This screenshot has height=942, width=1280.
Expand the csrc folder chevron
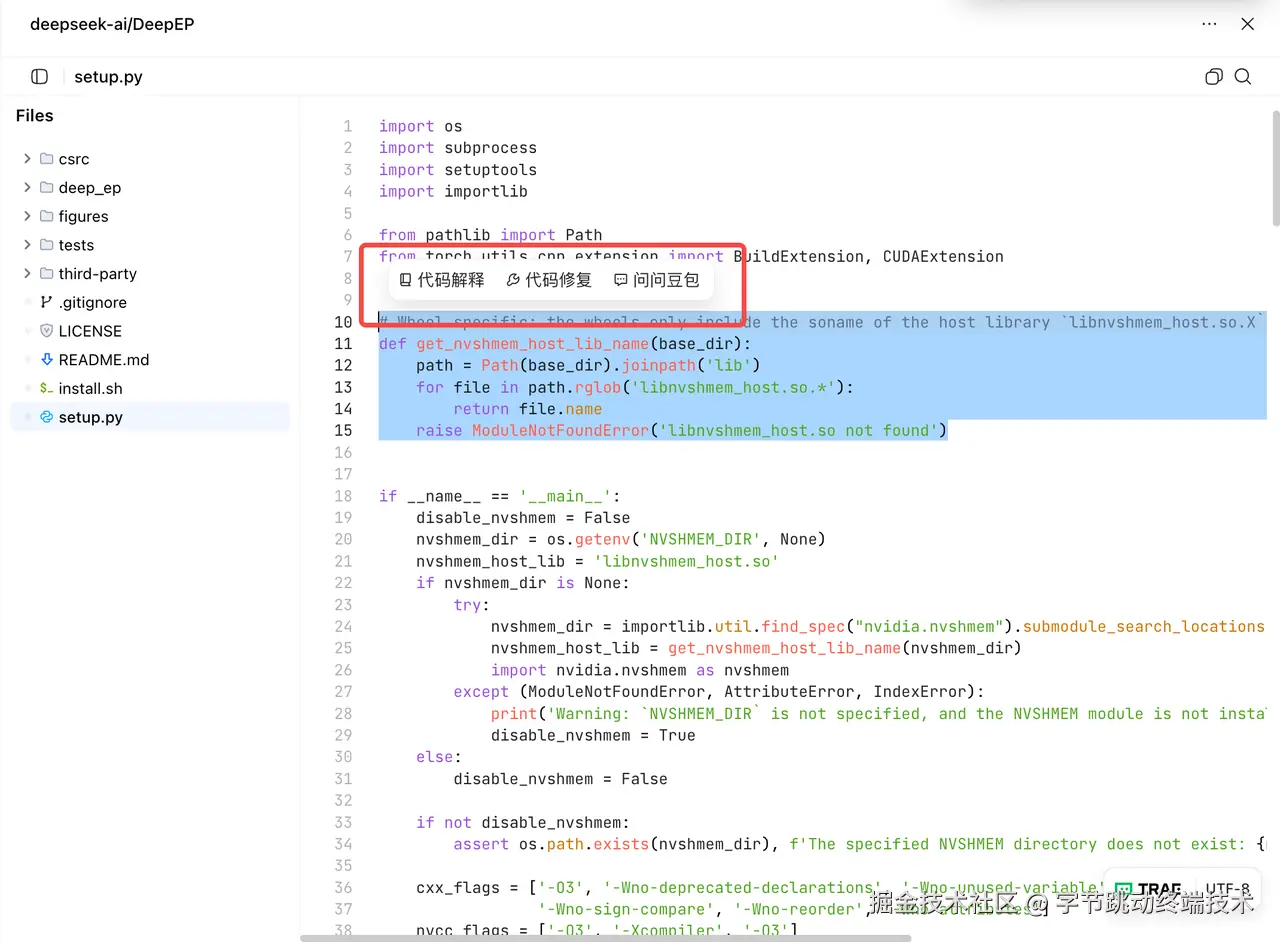tap(27, 159)
